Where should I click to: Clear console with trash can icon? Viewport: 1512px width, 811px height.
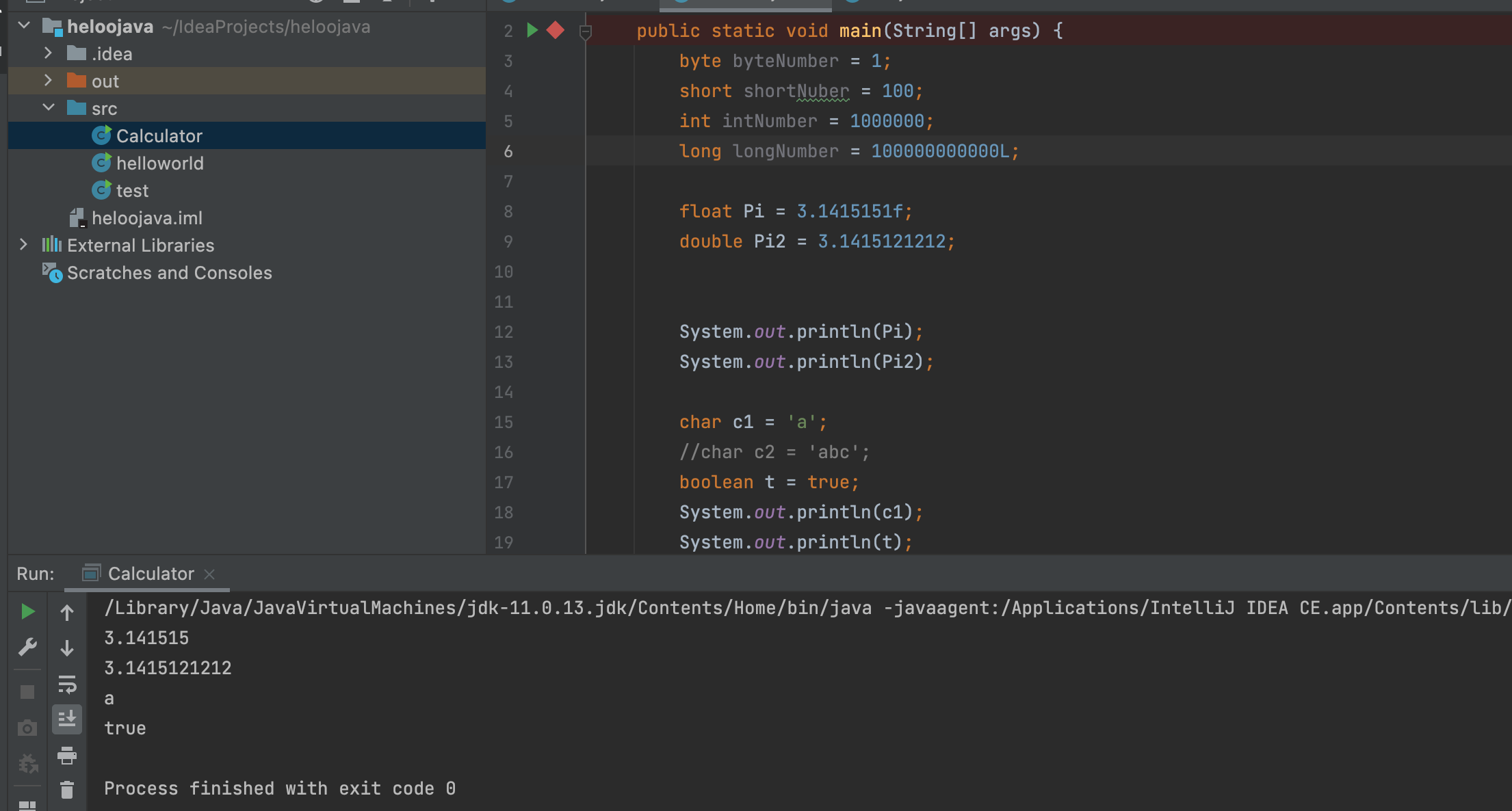67,790
